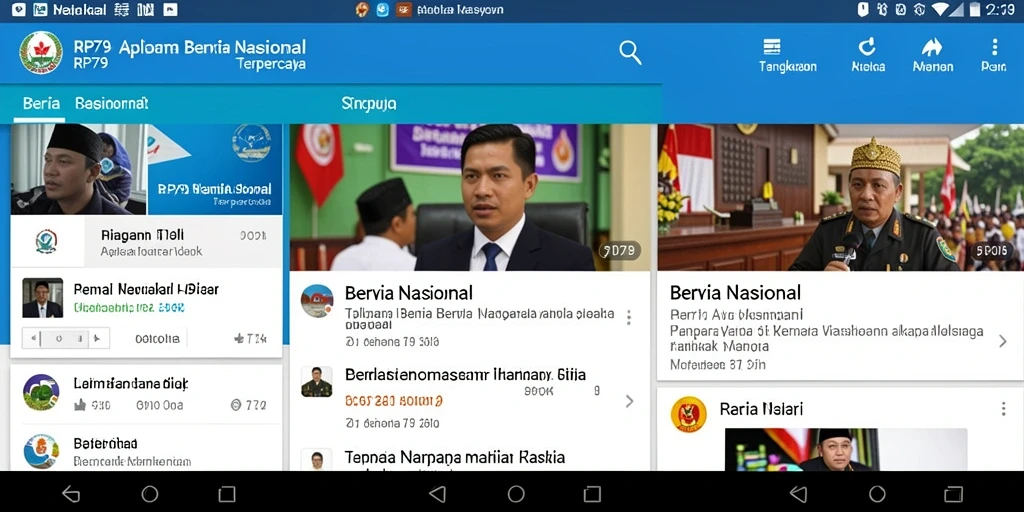This screenshot has height=512, width=1024.
Task: Open the Riagann Tloli channel logo
Action: click(46, 242)
